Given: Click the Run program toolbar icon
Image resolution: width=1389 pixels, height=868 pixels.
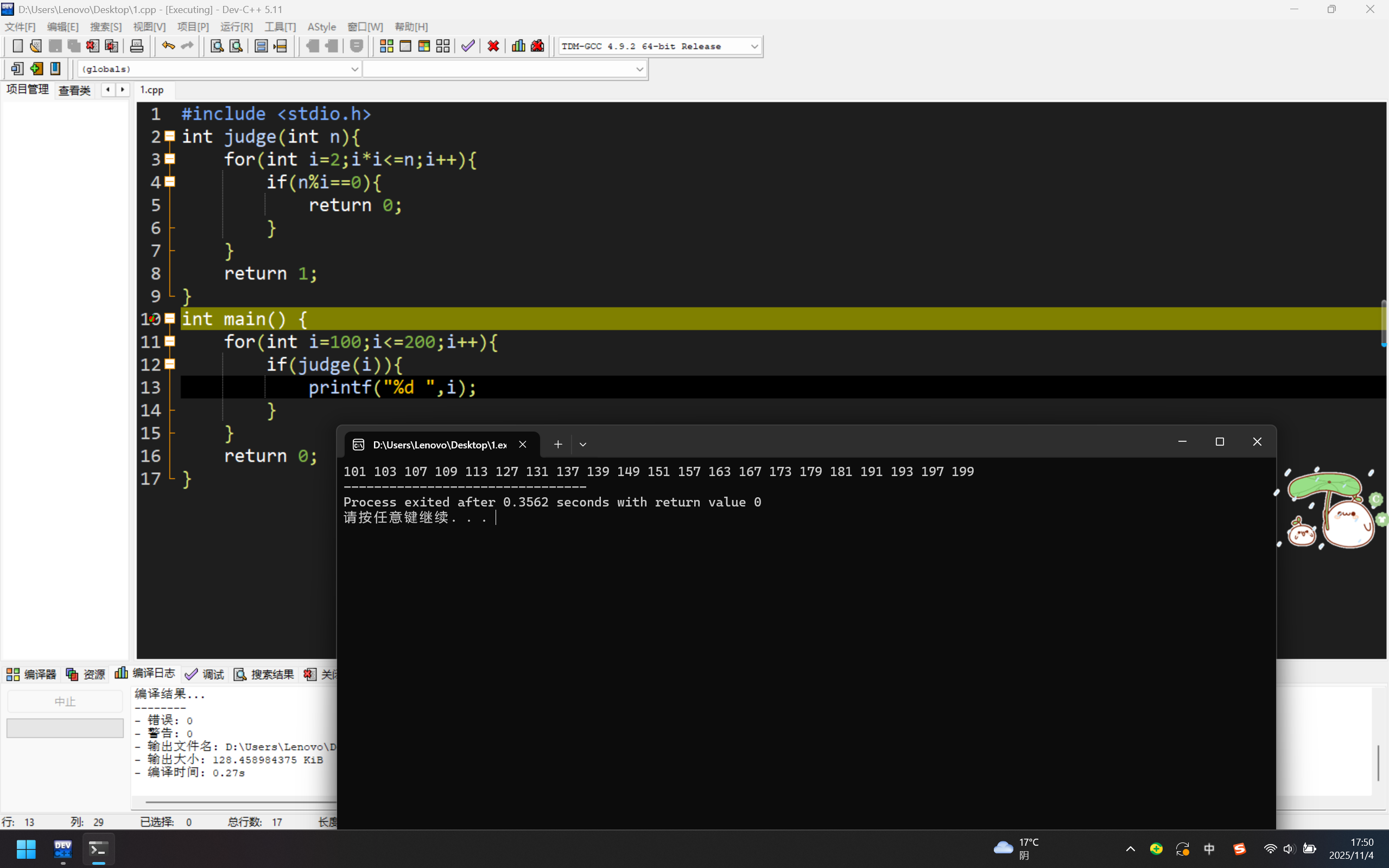Looking at the screenshot, I should [405, 46].
